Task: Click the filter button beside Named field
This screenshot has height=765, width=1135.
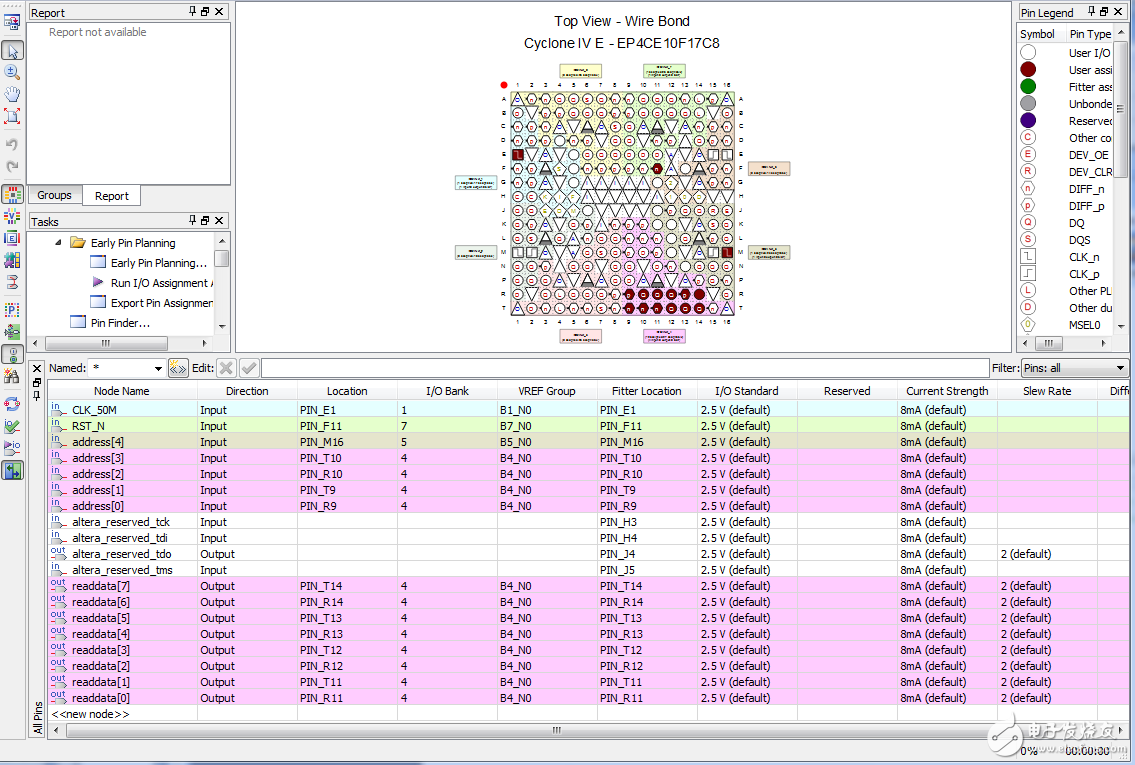Action: pos(178,368)
